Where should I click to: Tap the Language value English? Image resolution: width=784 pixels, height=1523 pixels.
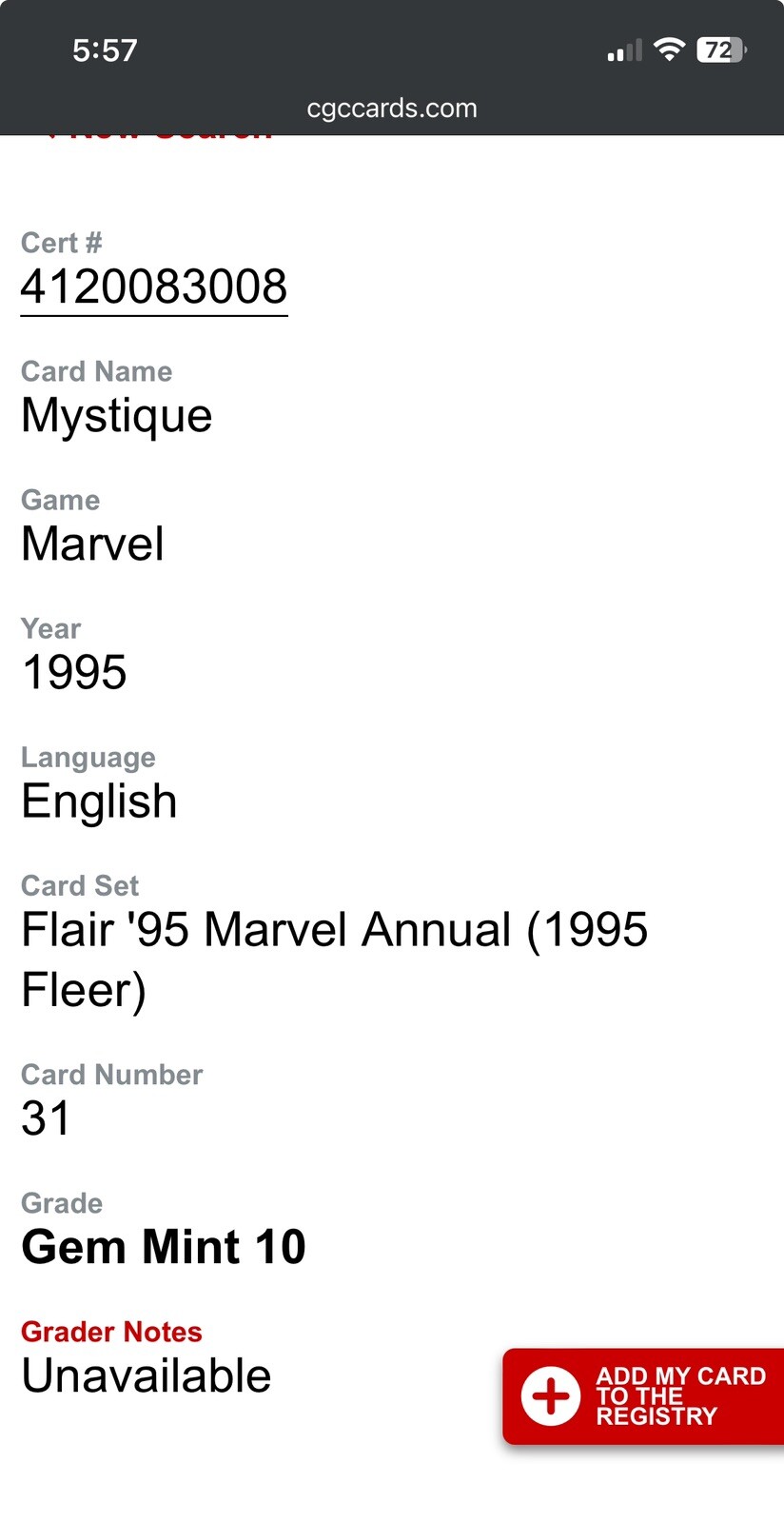click(x=99, y=801)
